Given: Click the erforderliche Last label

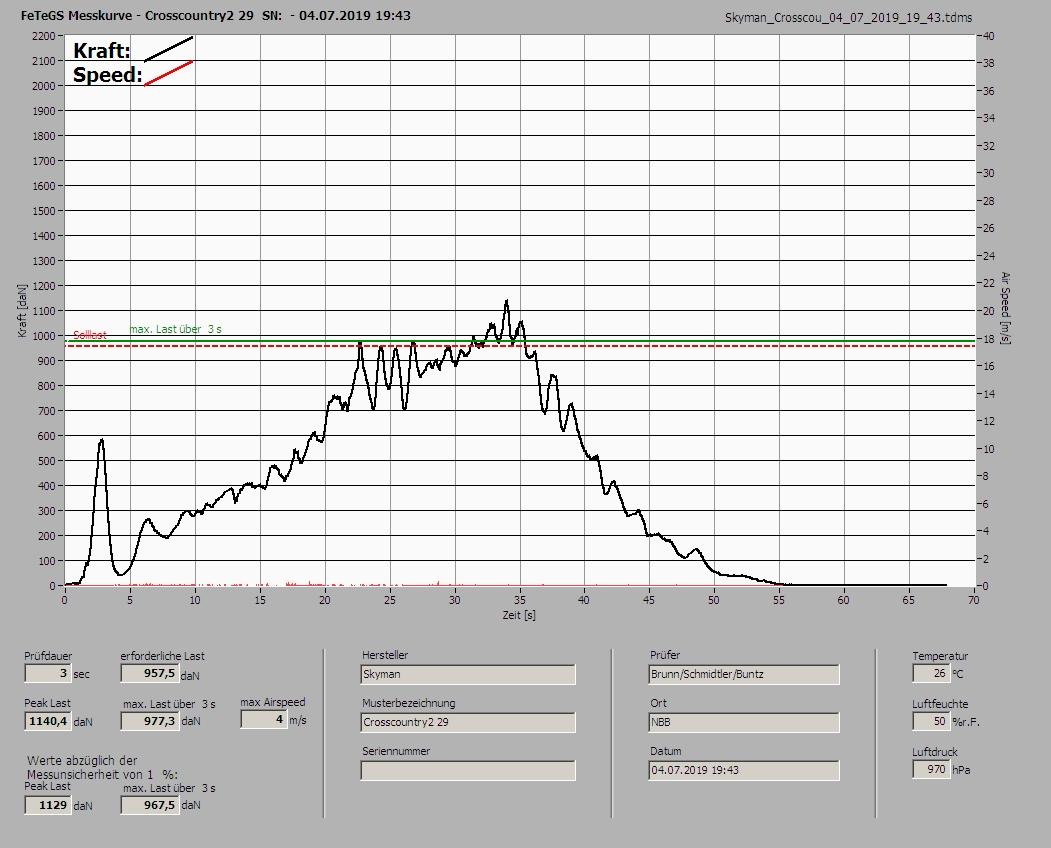Looking at the screenshot, I should [163, 656].
